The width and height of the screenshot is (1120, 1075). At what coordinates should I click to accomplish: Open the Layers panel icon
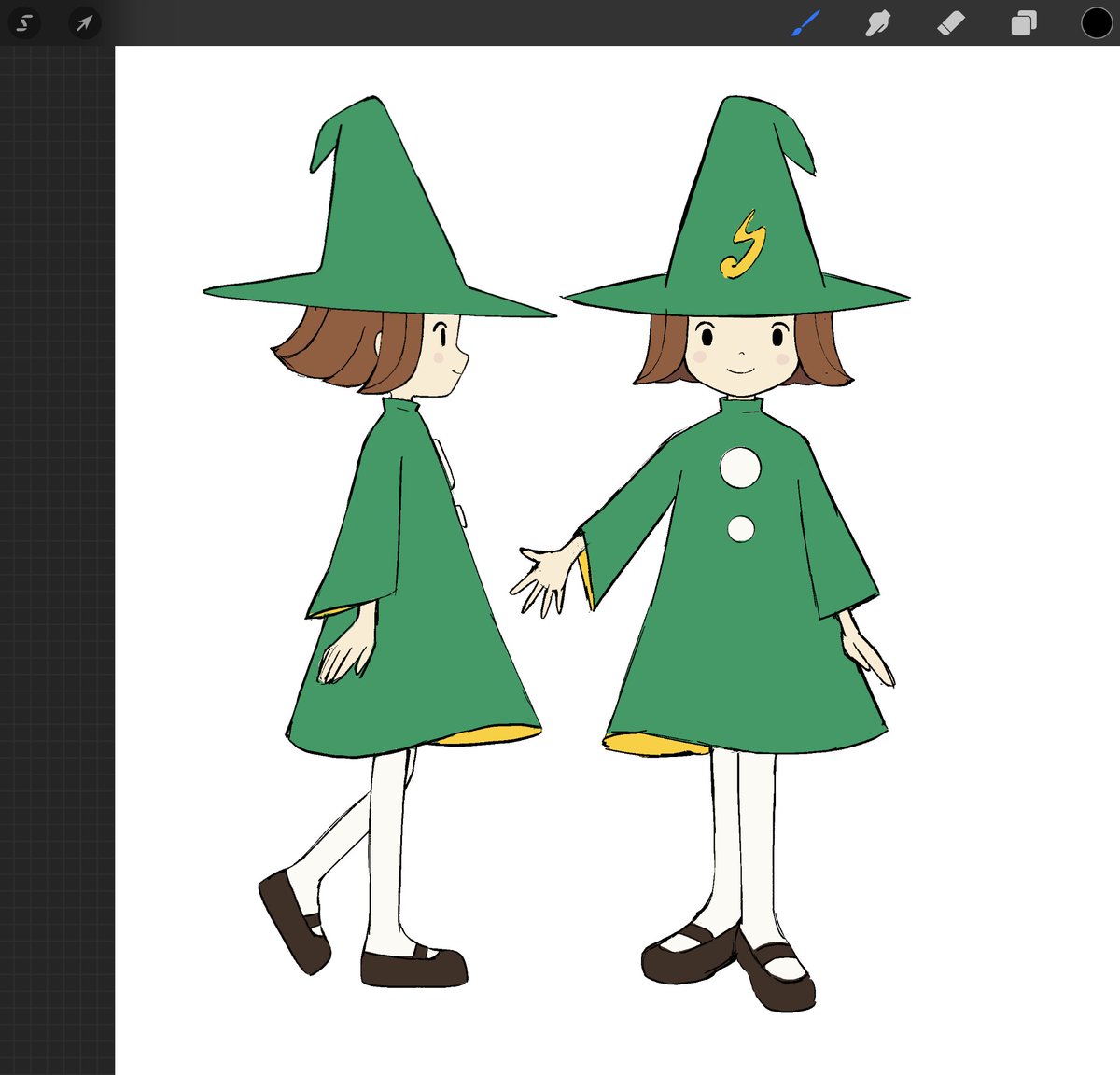click(x=1024, y=23)
